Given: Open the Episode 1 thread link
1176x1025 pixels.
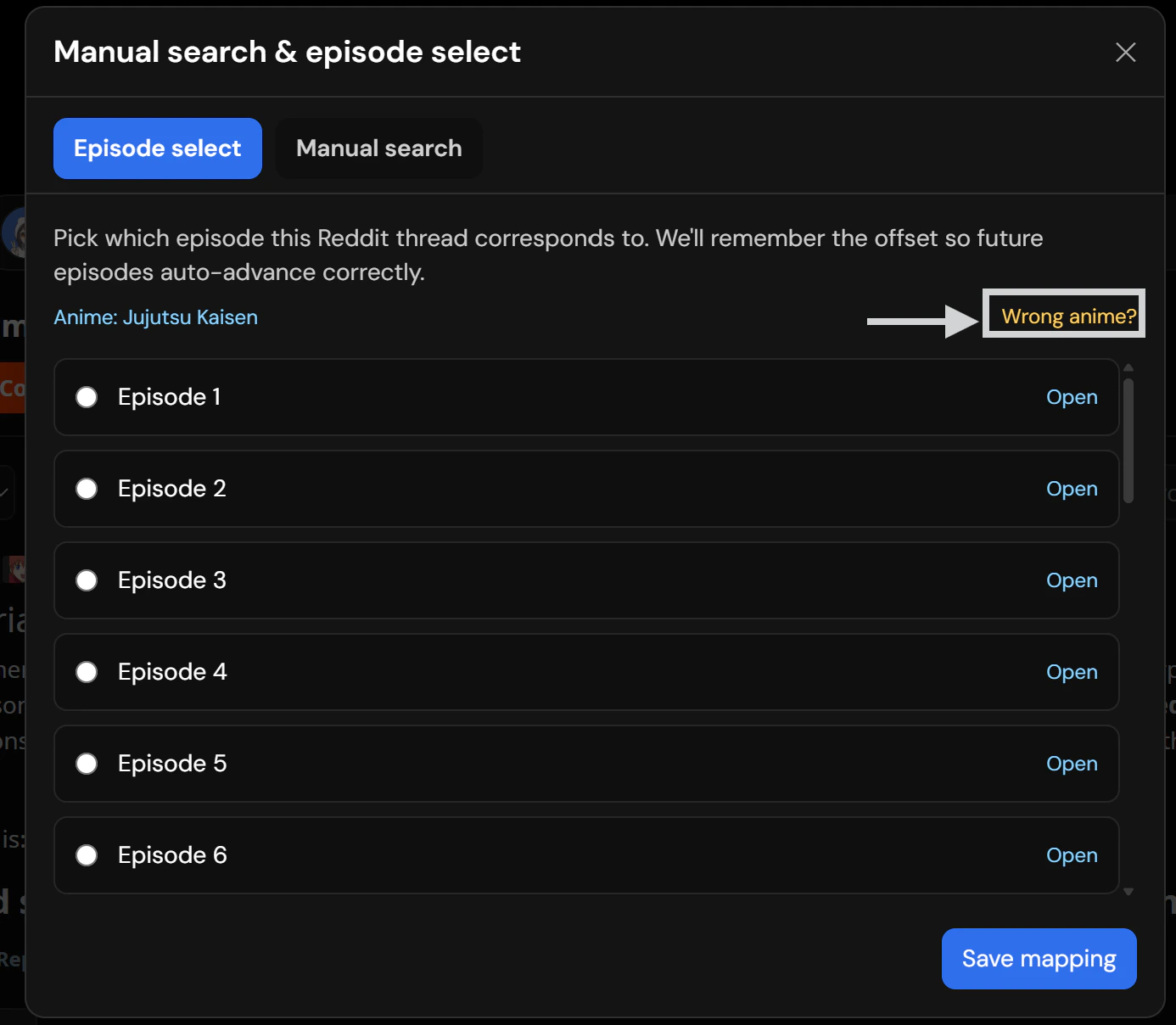Looking at the screenshot, I should pyautogui.click(x=1072, y=397).
